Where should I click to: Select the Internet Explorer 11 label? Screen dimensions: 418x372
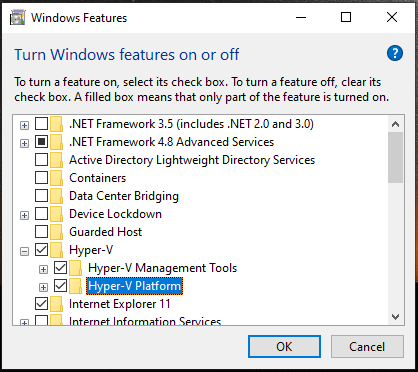(120, 304)
